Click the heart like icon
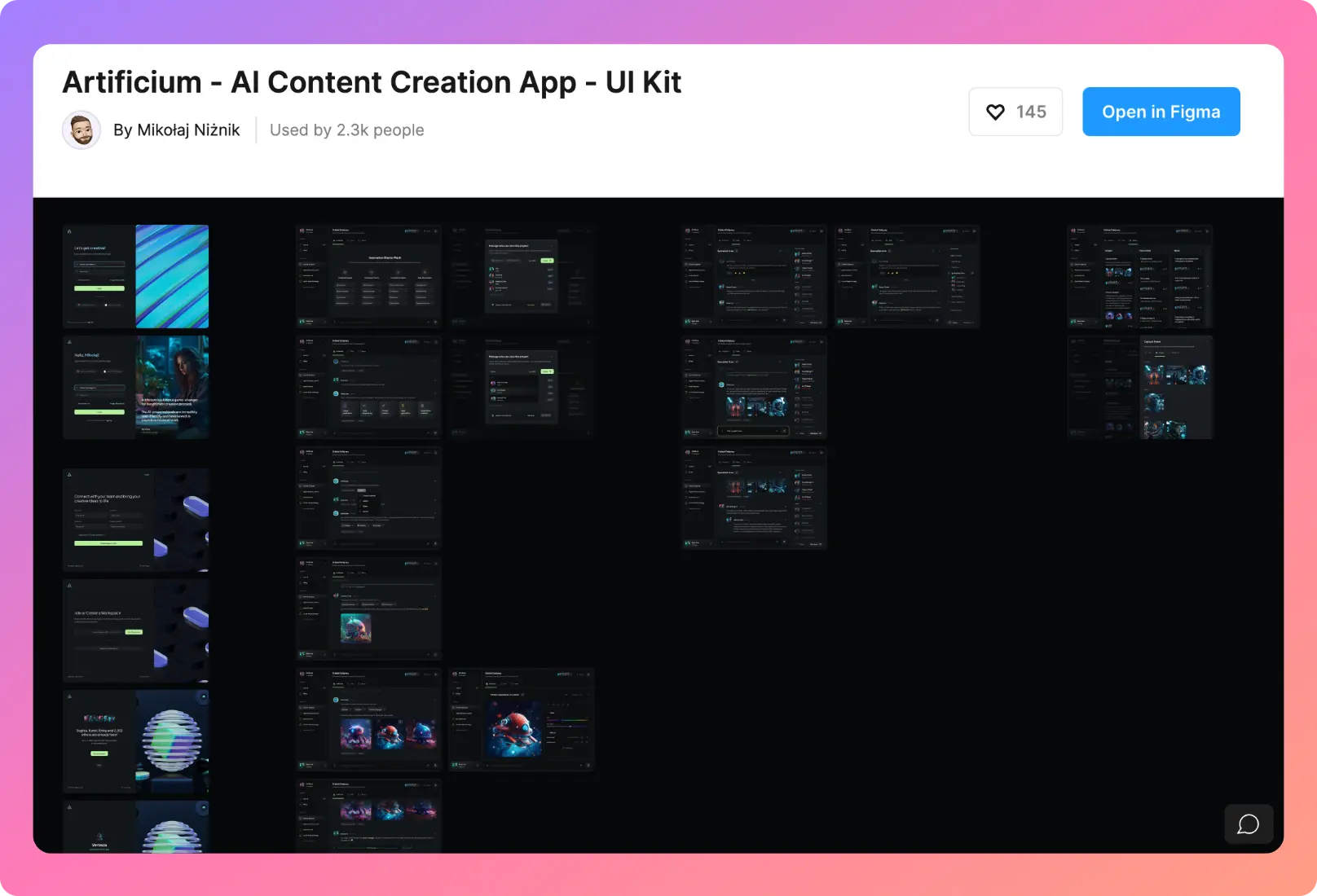 995,112
